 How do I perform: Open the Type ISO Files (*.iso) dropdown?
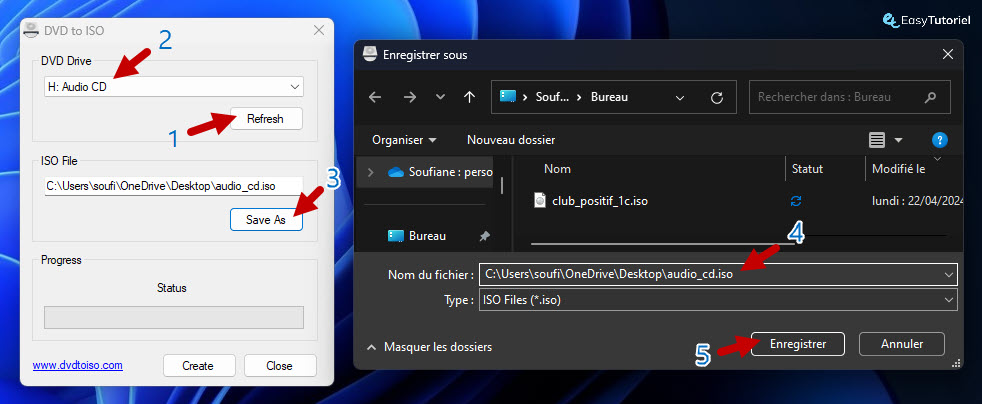pyautogui.click(x=718, y=300)
